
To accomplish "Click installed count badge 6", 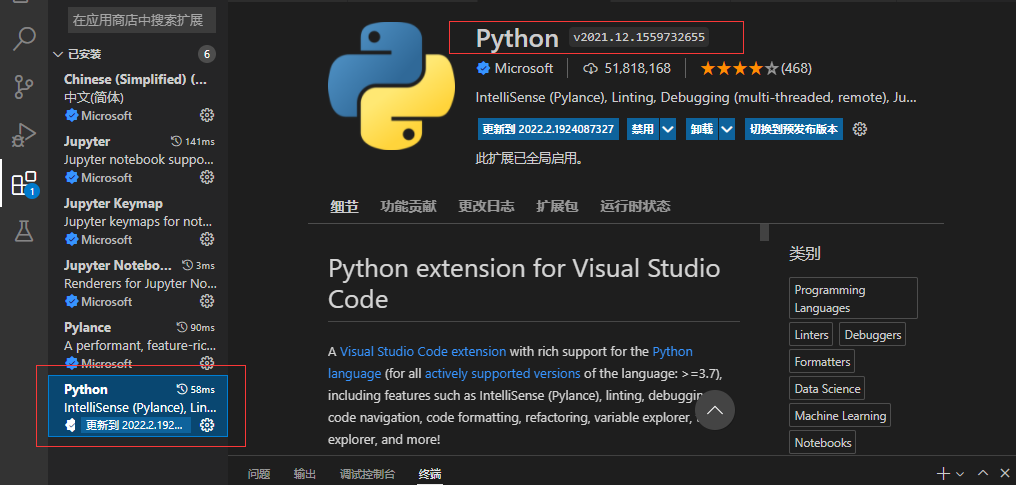I will click(x=207, y=54).
